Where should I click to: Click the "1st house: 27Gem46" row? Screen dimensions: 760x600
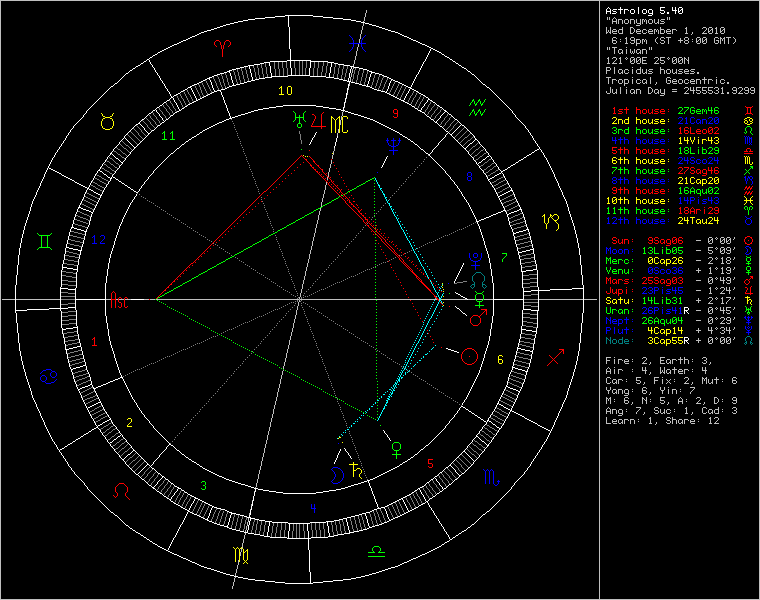pyautogui.click(x=682, y=111)
